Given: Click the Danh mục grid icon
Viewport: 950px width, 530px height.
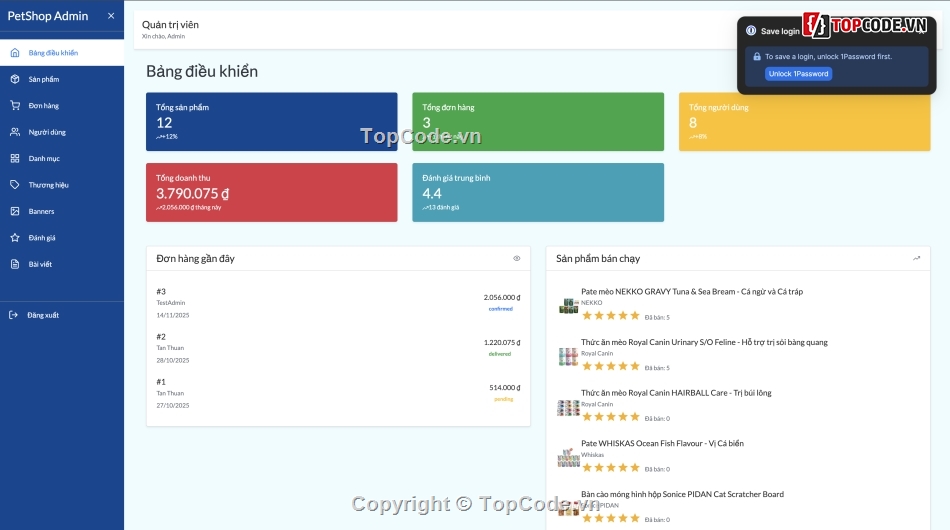Looking at the screenshot, I should point(15,158).
